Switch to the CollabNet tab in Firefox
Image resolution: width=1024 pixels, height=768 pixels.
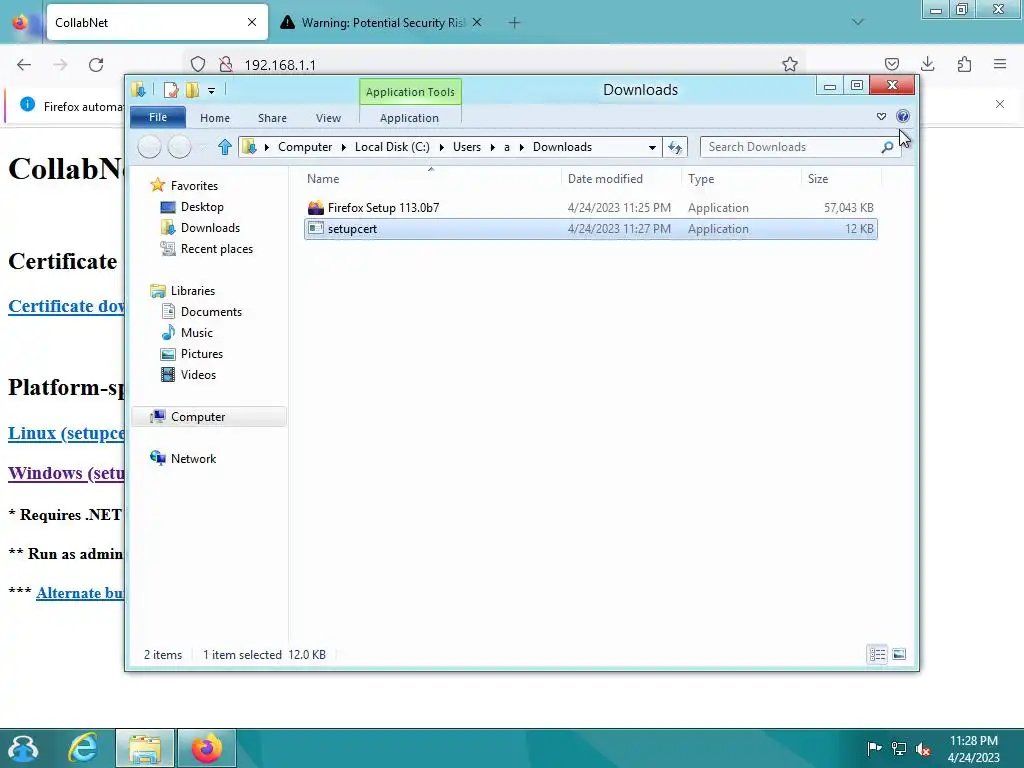click(157, 22)
